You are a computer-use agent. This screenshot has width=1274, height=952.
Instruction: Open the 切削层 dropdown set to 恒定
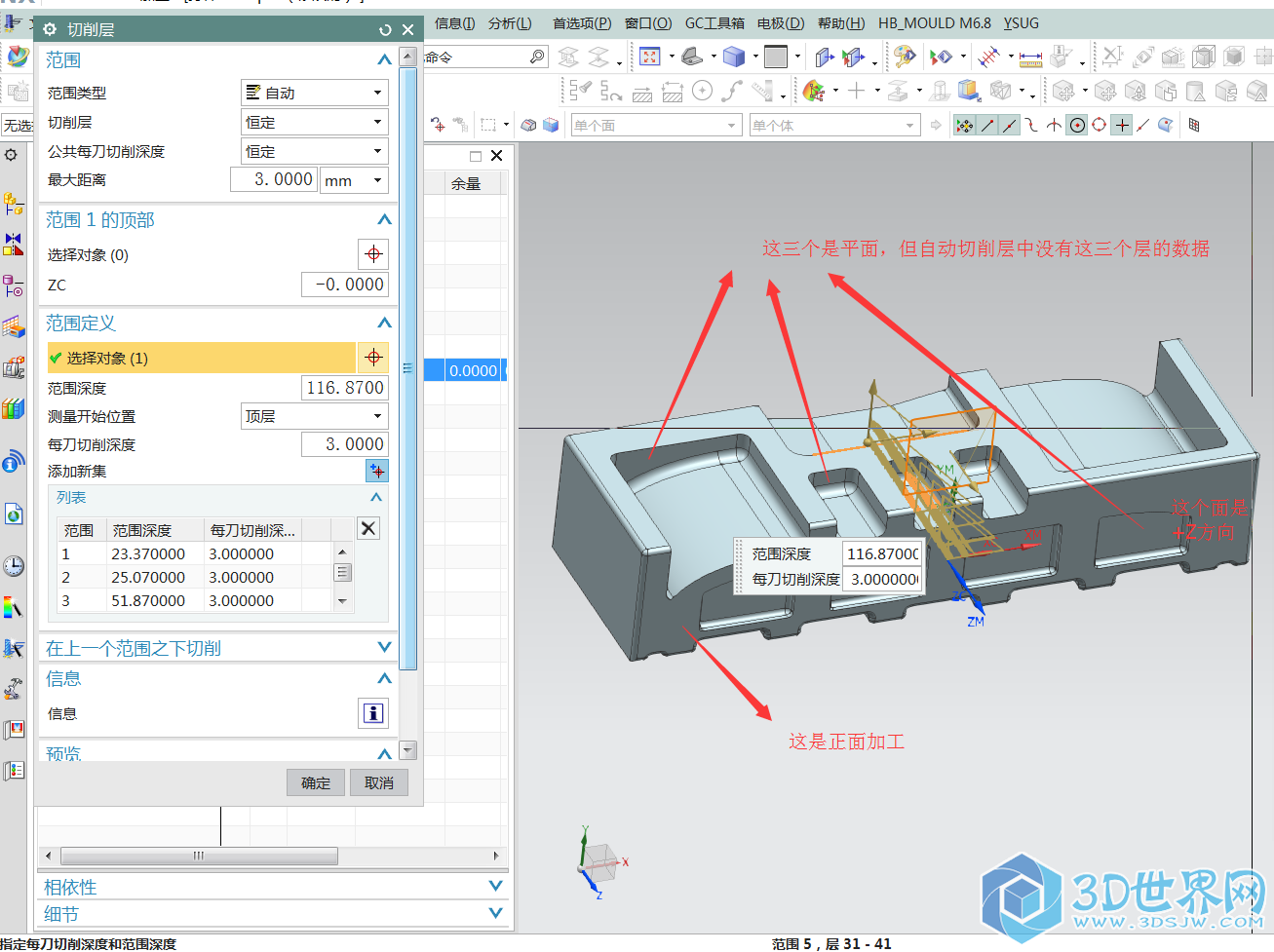[x=314, y=122]
